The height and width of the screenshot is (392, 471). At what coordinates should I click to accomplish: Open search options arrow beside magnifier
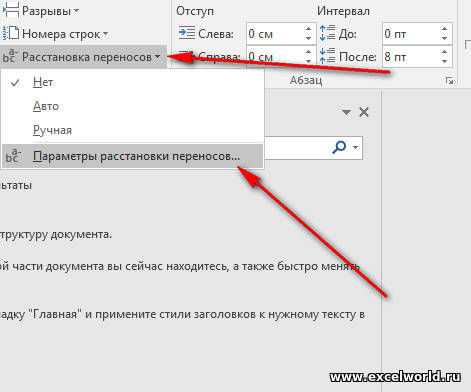[356, 147]
